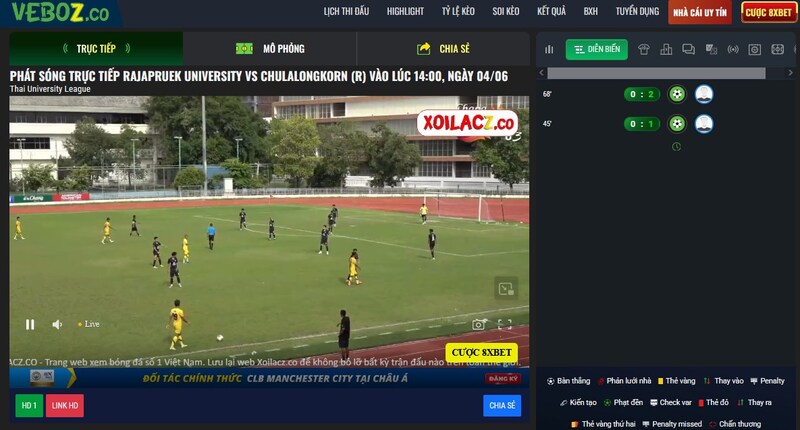Click the live broadcast signal icon
Viewport: 800px width, 430px height.
tap(733, 49)
